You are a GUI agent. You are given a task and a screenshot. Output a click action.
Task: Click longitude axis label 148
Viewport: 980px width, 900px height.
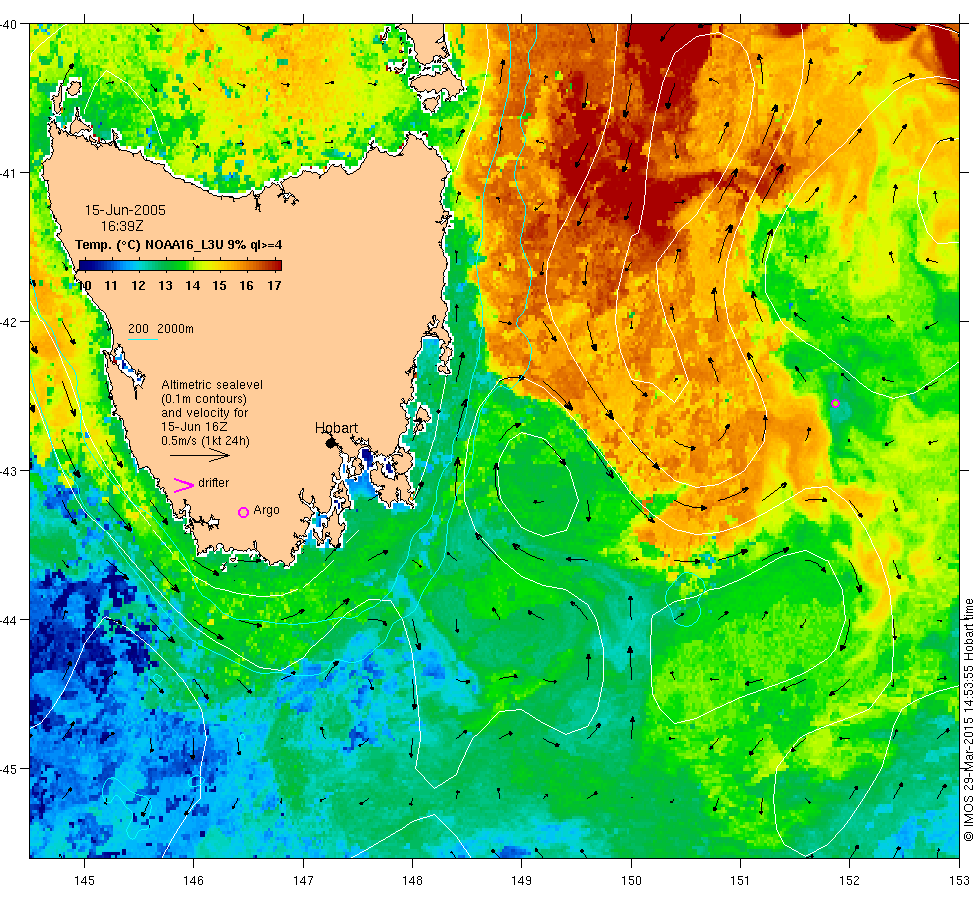[412, 881]
